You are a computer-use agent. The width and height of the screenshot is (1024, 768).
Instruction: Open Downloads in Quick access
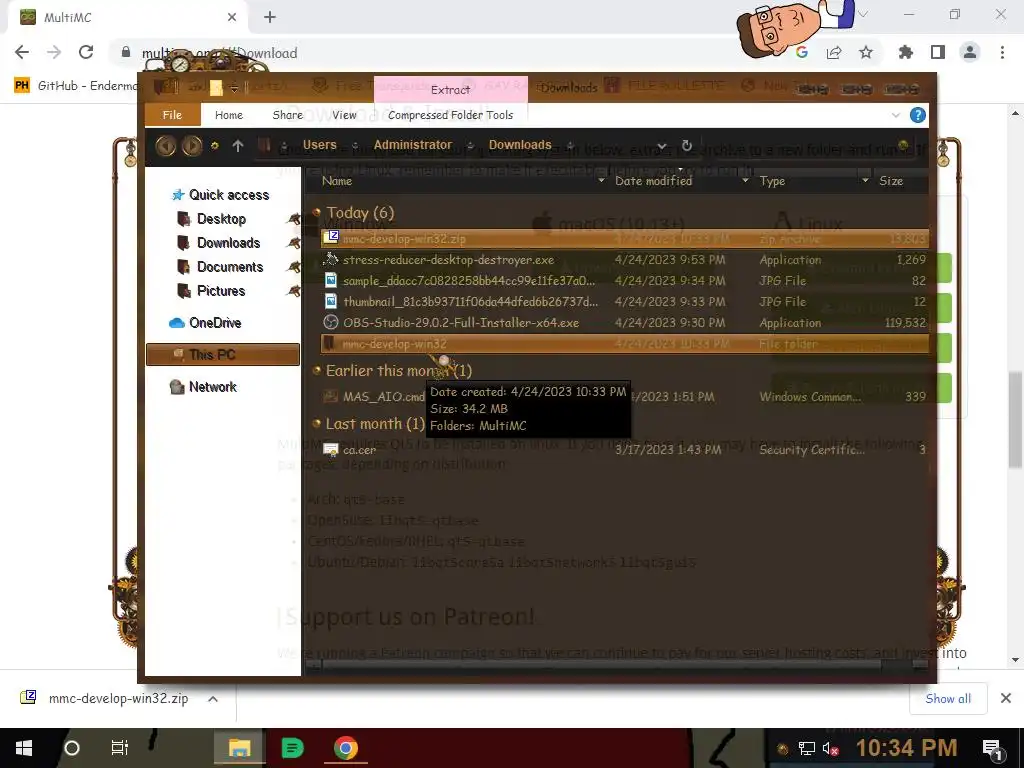tap(229, 243)
